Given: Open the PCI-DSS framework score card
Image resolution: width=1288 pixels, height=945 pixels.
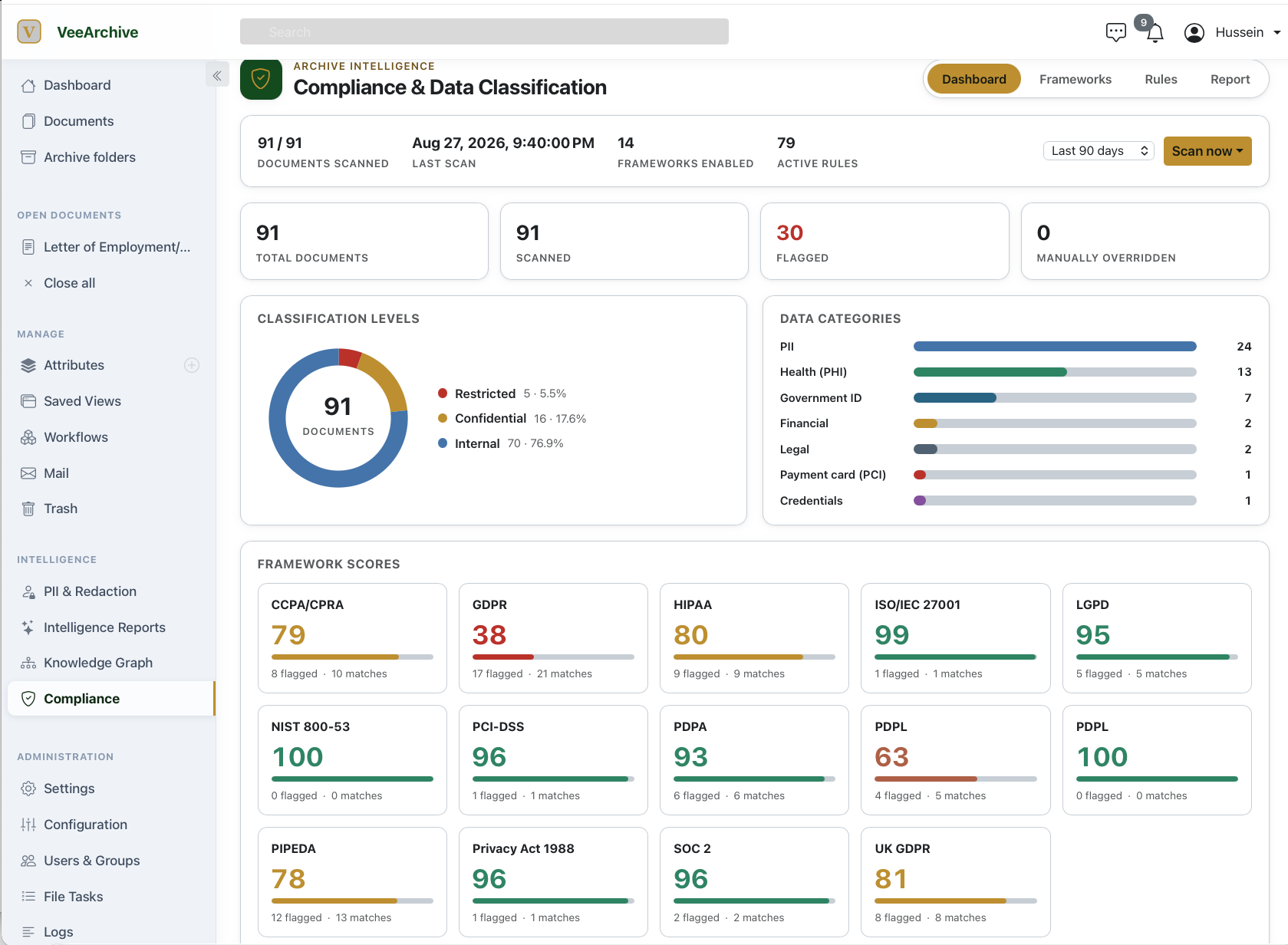Looking at the screenshot, I should [553, 760].
